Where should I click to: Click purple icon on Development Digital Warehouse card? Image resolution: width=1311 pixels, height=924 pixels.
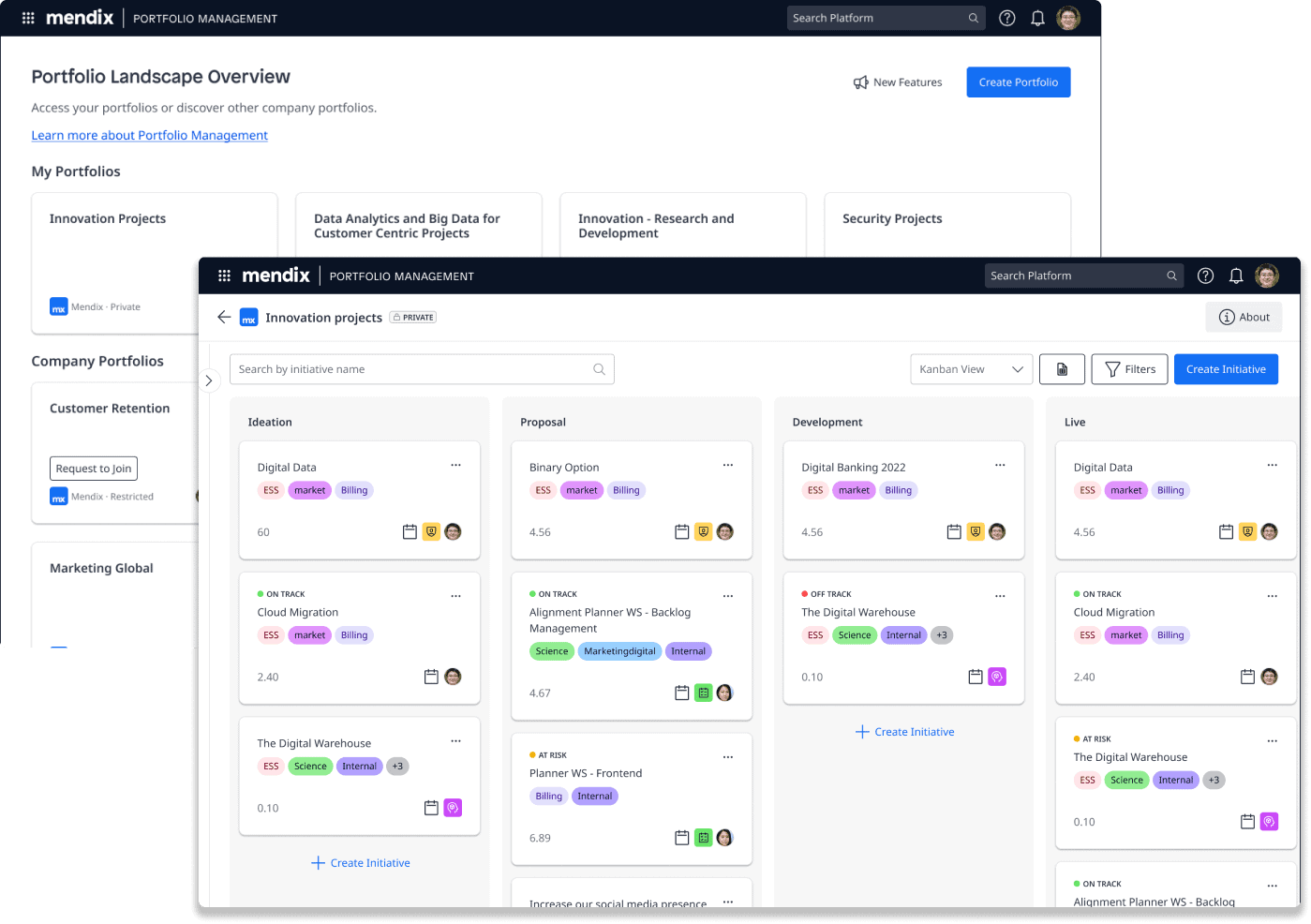997,677
